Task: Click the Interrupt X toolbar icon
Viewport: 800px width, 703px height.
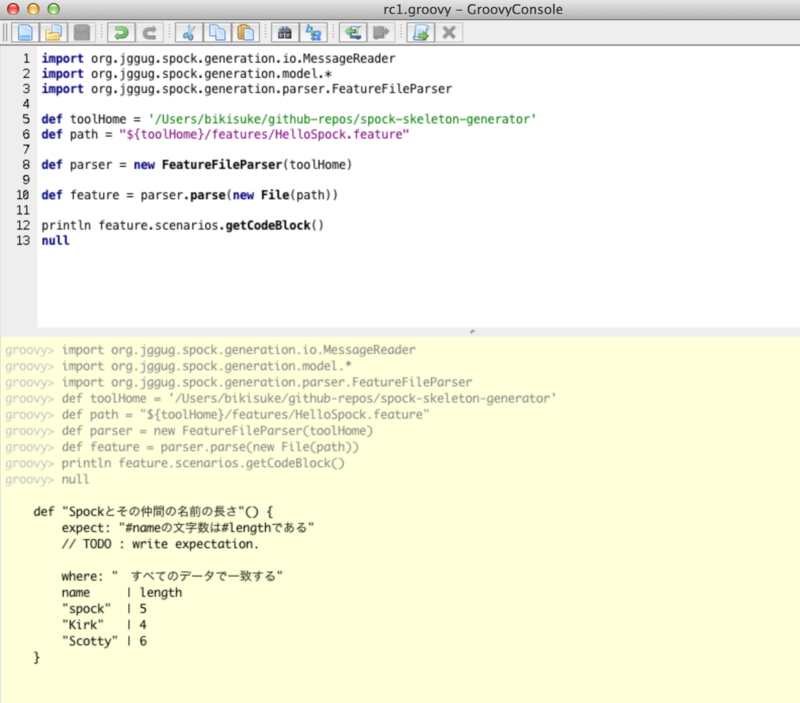Action: coord(449,33)
